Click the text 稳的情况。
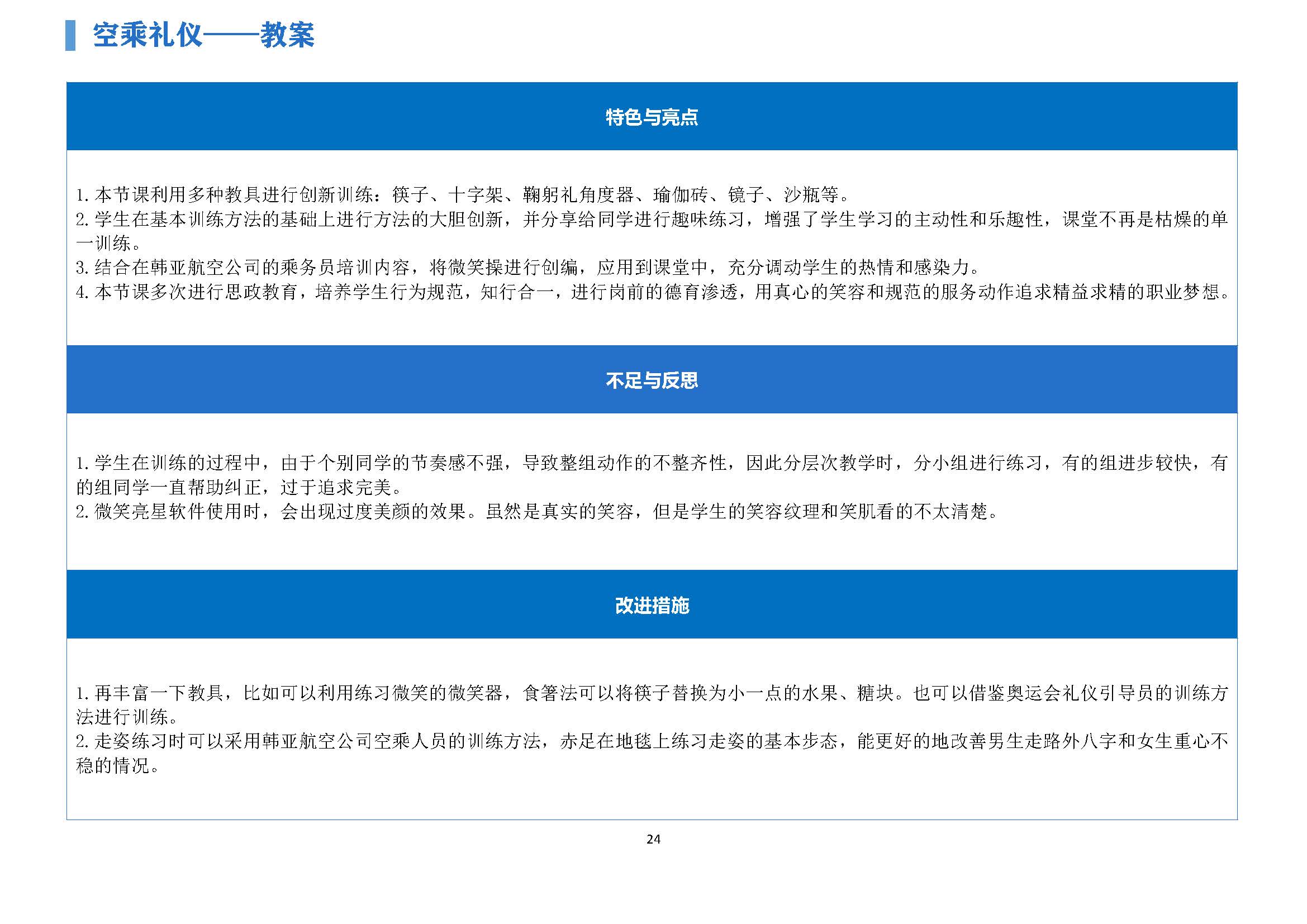1307x924 pixels. [118, 766]
